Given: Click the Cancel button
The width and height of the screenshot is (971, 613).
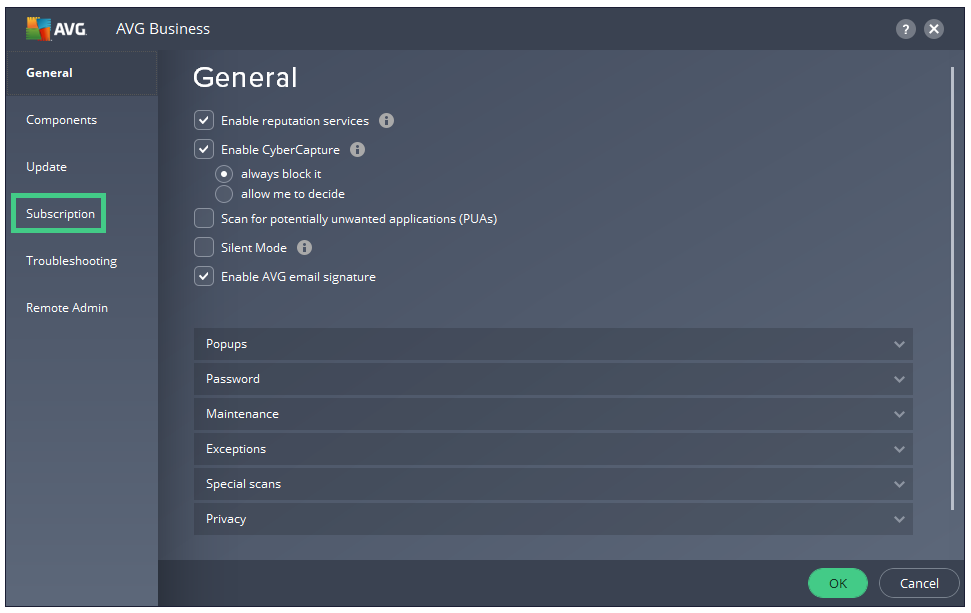Looking at the screenshot, I should tap(919, 583).
